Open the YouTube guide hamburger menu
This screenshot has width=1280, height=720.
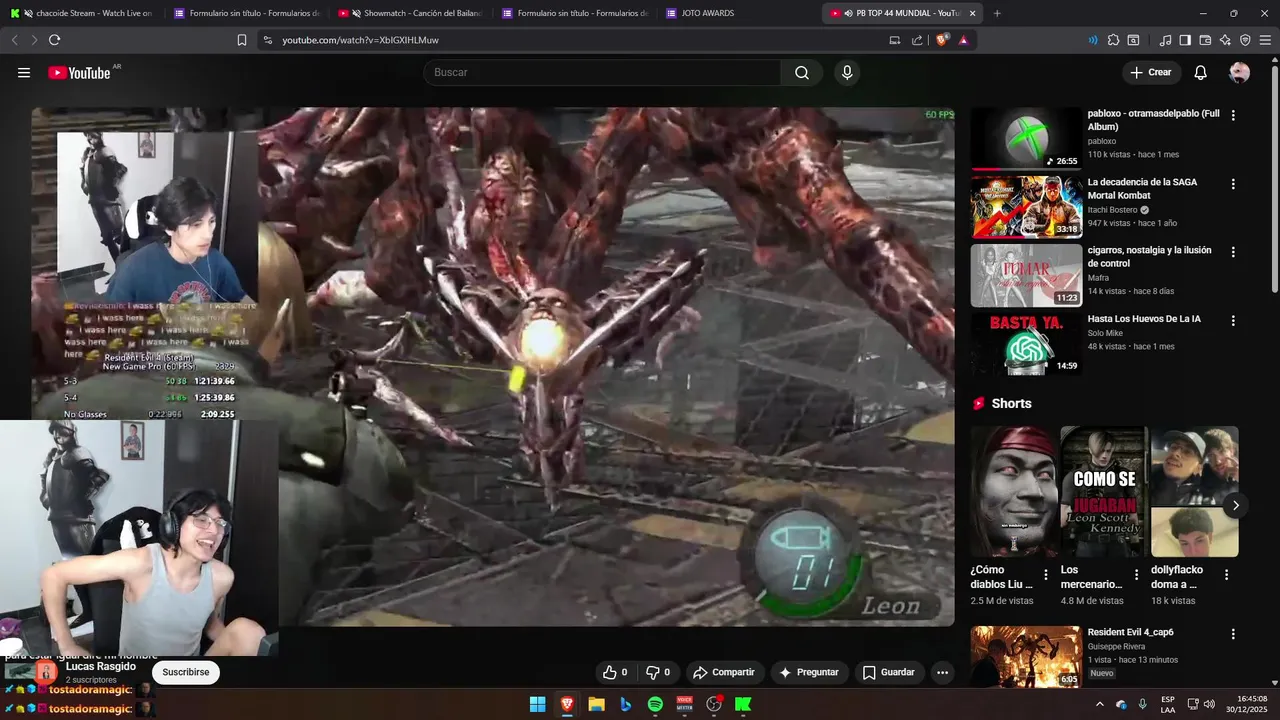[x=24, y=72]
